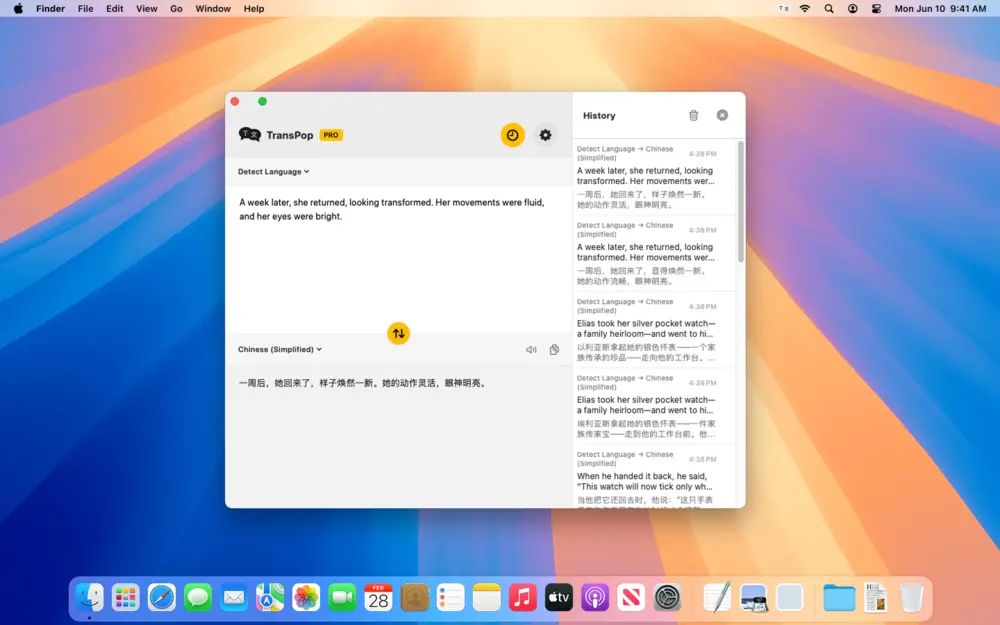
Task: Expand the first history entry details
Action: [x=655, y=180]
